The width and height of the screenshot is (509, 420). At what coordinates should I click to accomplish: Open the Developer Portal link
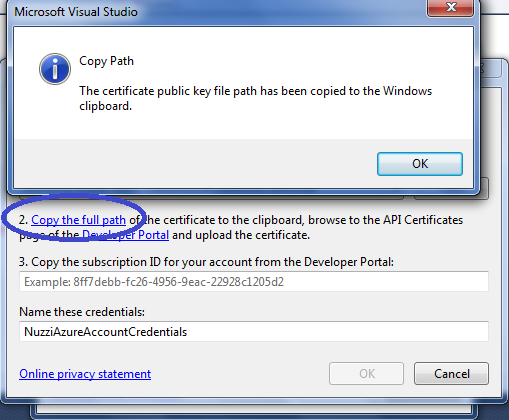pos(126,235)
